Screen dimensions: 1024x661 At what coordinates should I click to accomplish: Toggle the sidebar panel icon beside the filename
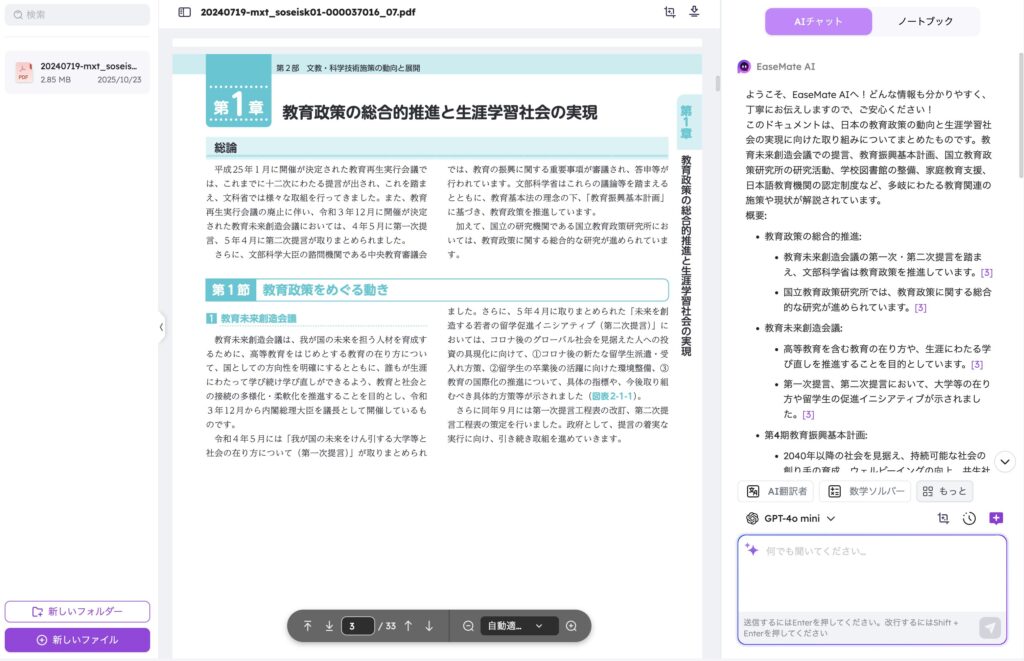184,13
